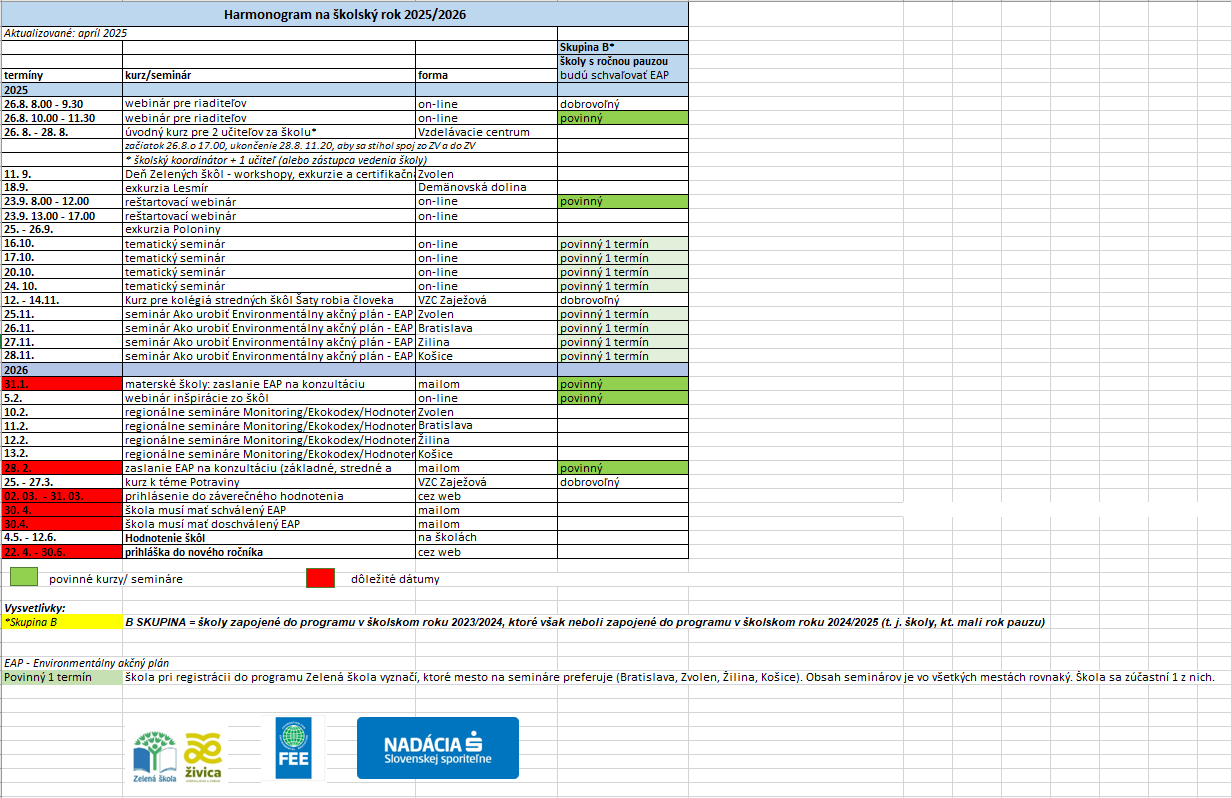
Task: Click the Živica logo image
Action: pyautogui.click(x=204, y=756)
